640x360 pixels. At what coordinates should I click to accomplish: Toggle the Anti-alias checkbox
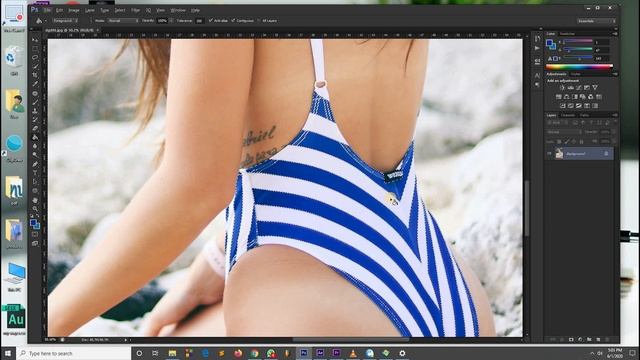(211, 20)
